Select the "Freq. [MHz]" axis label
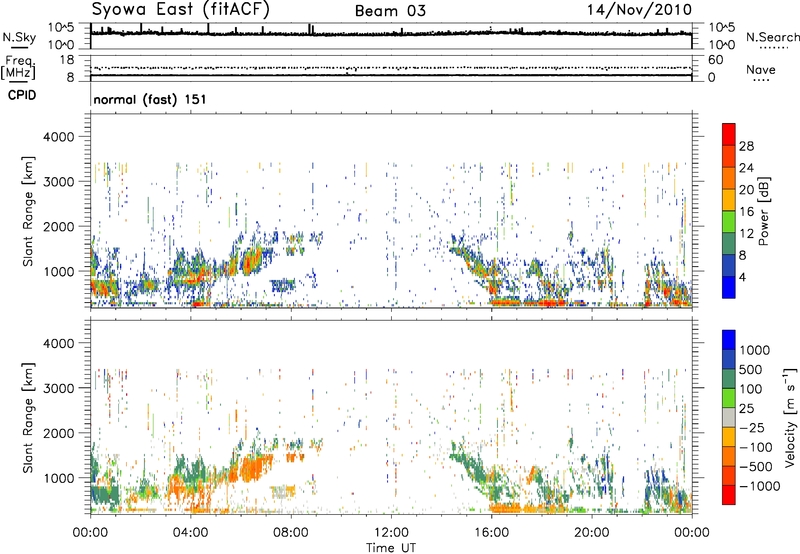Image resolution: width=800 pixels, height=554 pixels. [18, 68]
